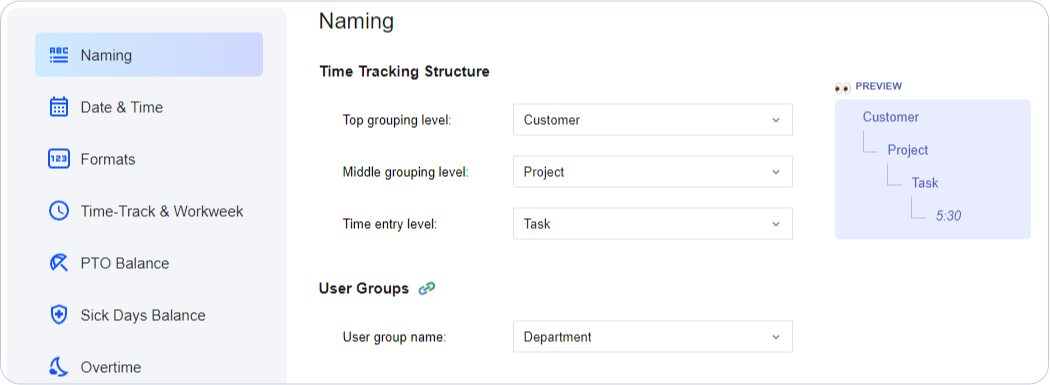The image size is (1050, 385).
Task: Click the chevron in the Project dropdown
Action: (x=775, y=172)
